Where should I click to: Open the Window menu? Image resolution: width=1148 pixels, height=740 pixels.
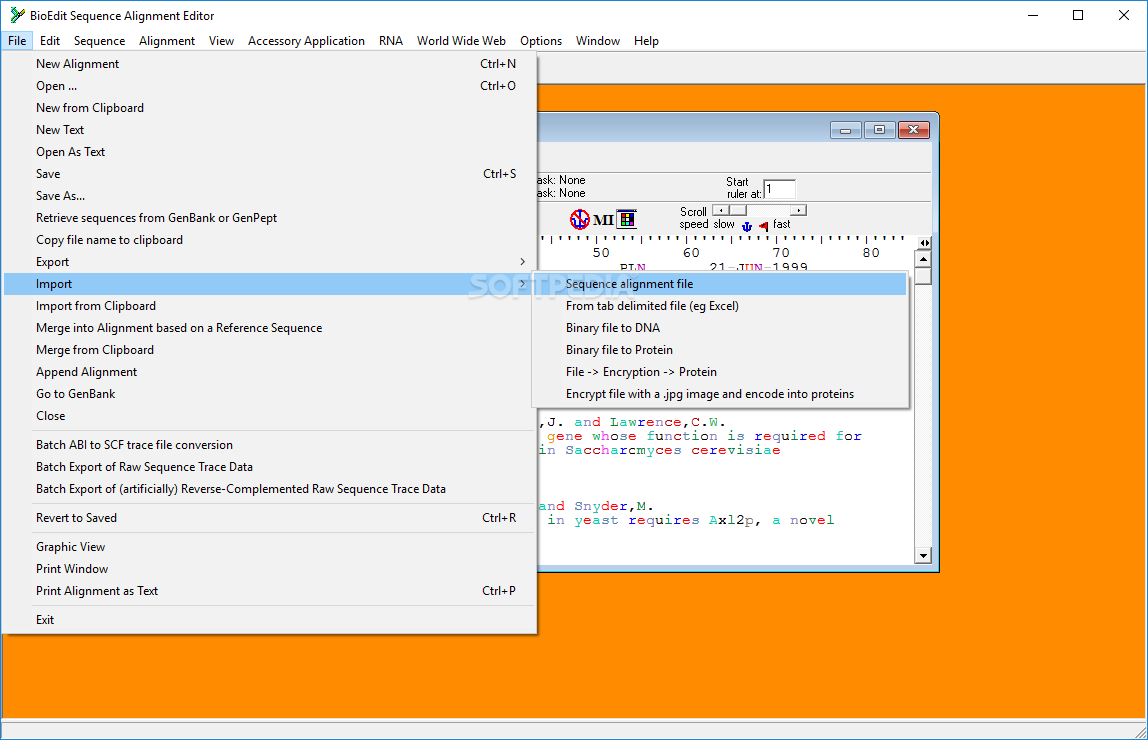[597, 41]
